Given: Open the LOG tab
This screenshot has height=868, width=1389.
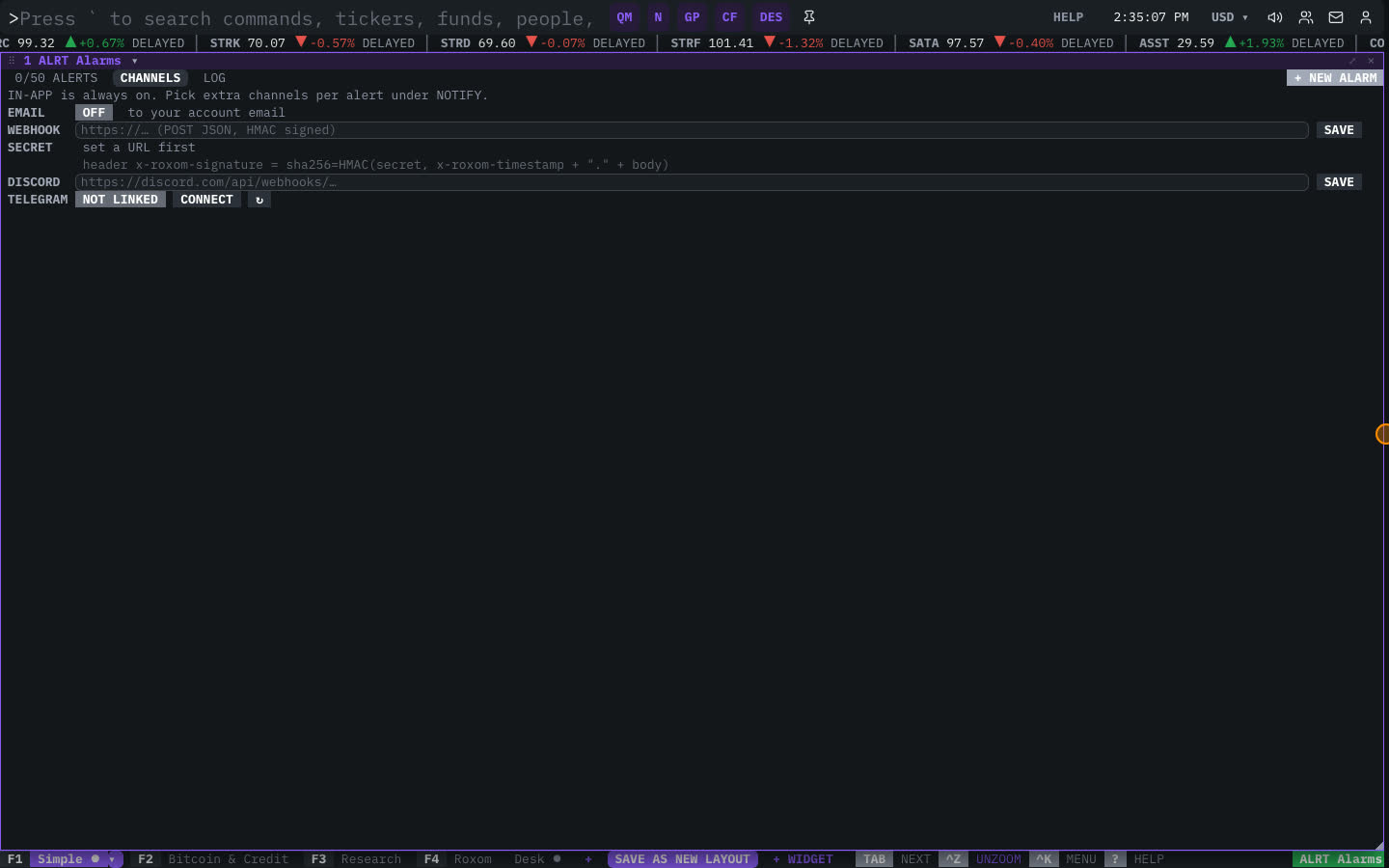Looking at the screenshot, I should tap(214, 78).
